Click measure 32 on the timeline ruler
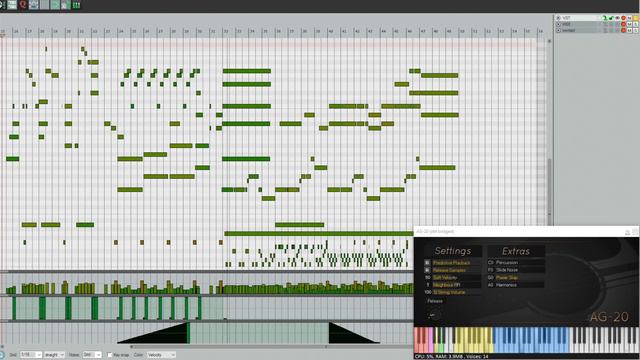 coord(226,31)
